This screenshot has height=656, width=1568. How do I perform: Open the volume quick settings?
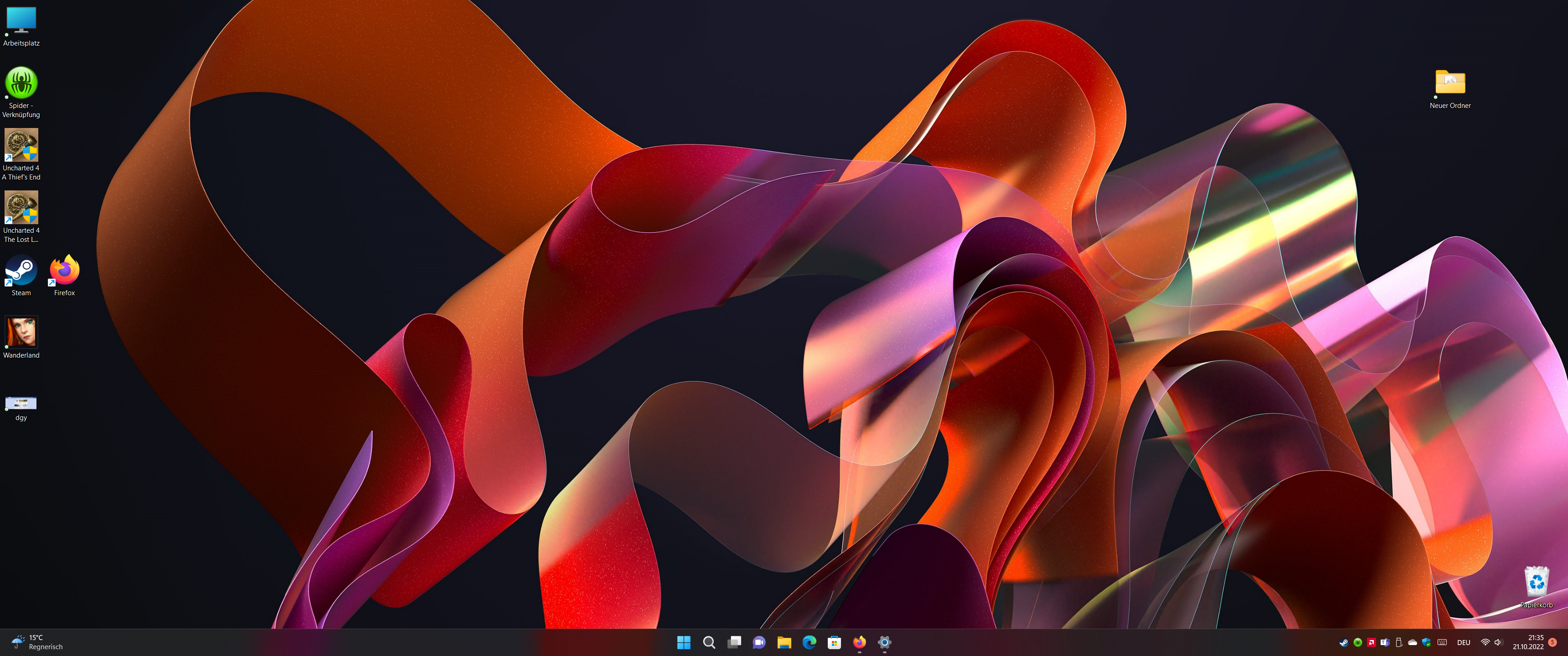click(1498, 642)
